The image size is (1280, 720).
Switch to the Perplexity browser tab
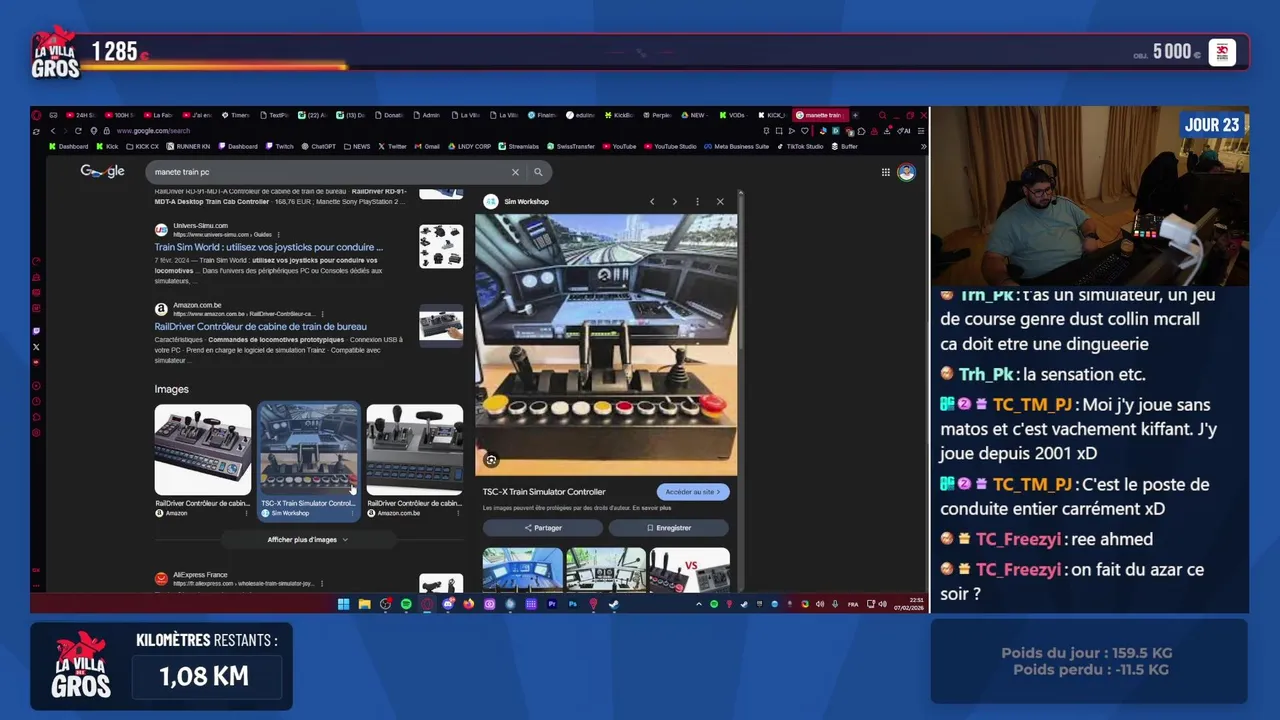click(657, 115)
